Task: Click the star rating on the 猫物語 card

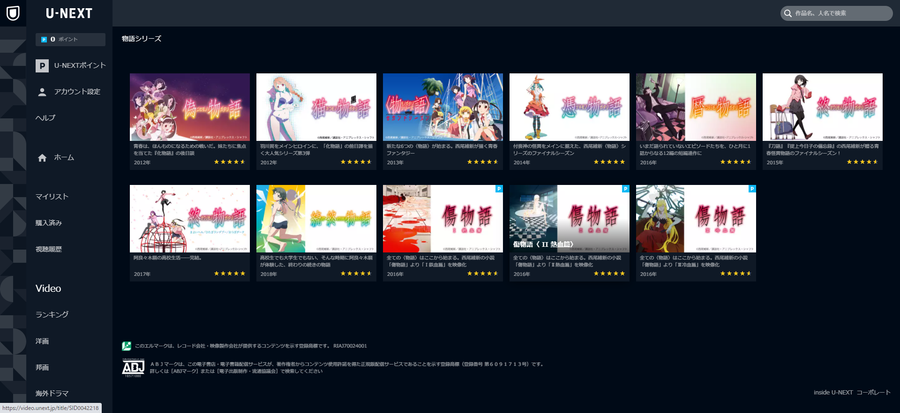Action: [356, 162]
